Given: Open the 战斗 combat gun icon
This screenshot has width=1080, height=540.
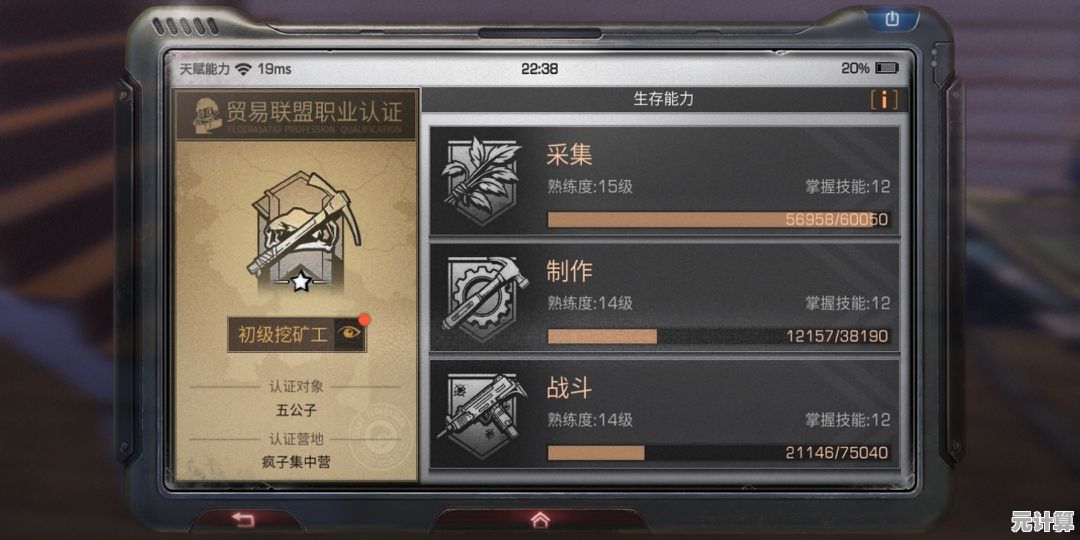Looking at the screenshot, I should (482, 415).
